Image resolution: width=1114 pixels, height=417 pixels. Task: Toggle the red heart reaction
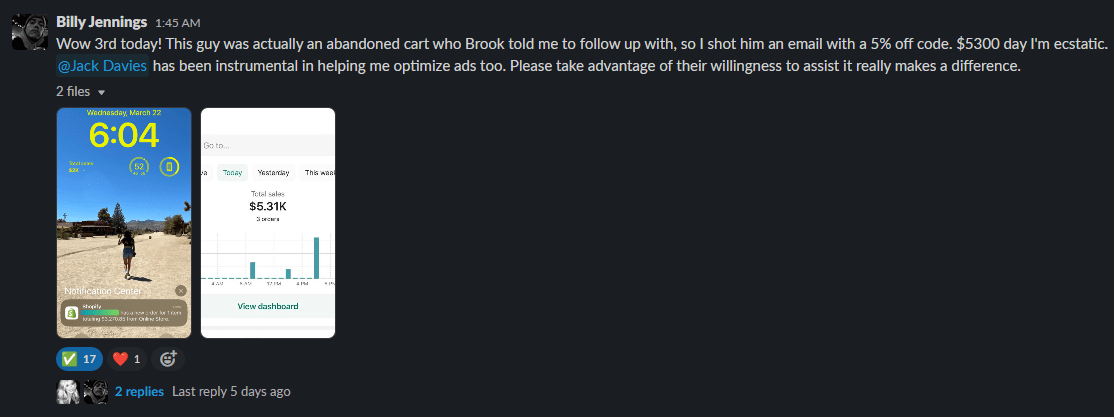(x=126, y=359)
